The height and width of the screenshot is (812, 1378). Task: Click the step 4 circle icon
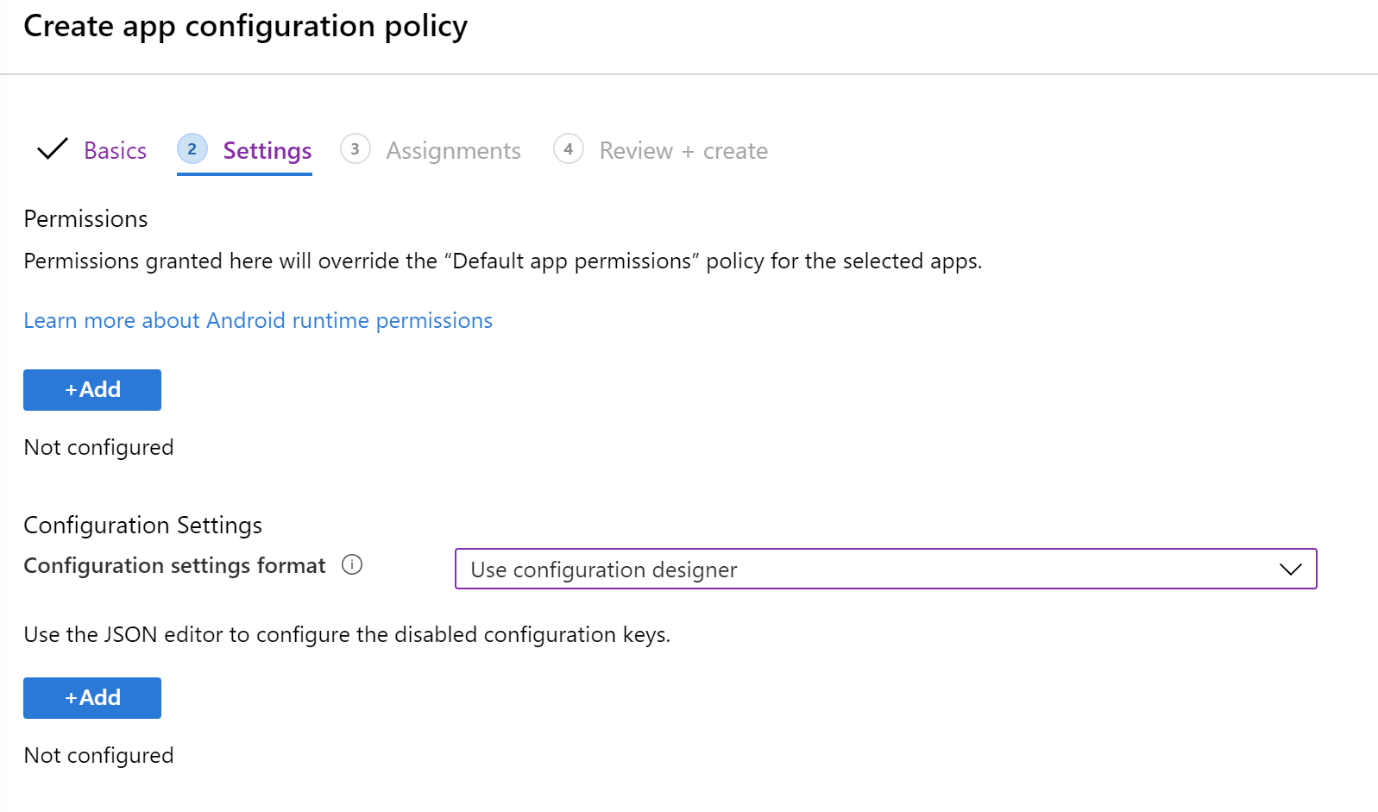[x=568, y=148]
